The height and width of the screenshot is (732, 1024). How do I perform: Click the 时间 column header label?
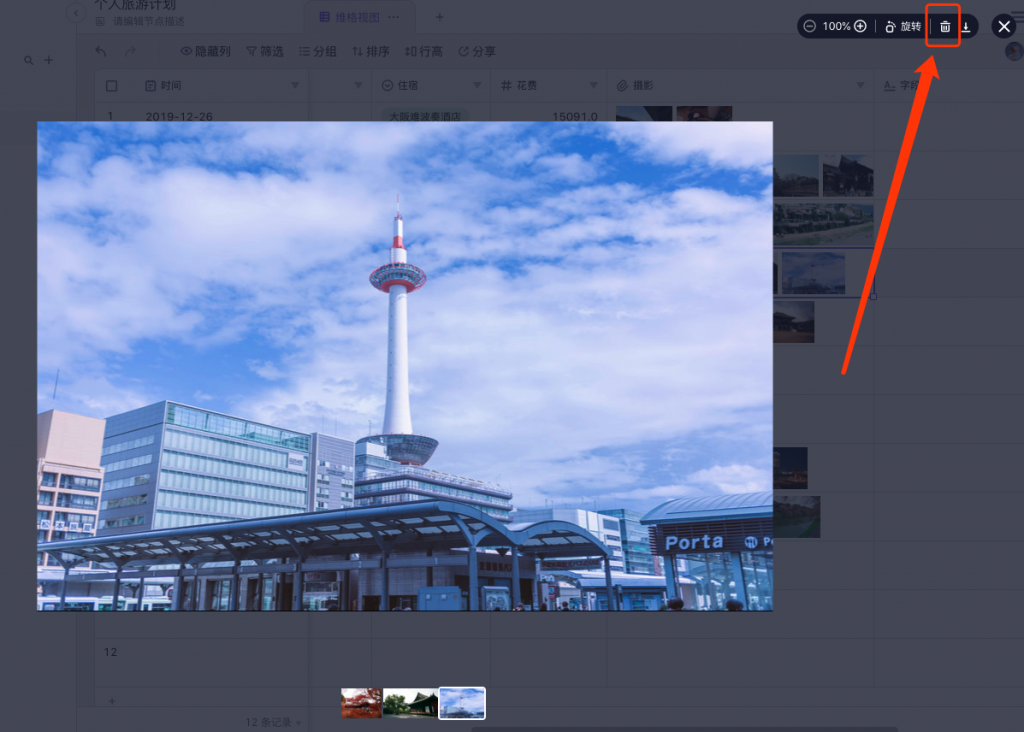click(x=171, y=86)
